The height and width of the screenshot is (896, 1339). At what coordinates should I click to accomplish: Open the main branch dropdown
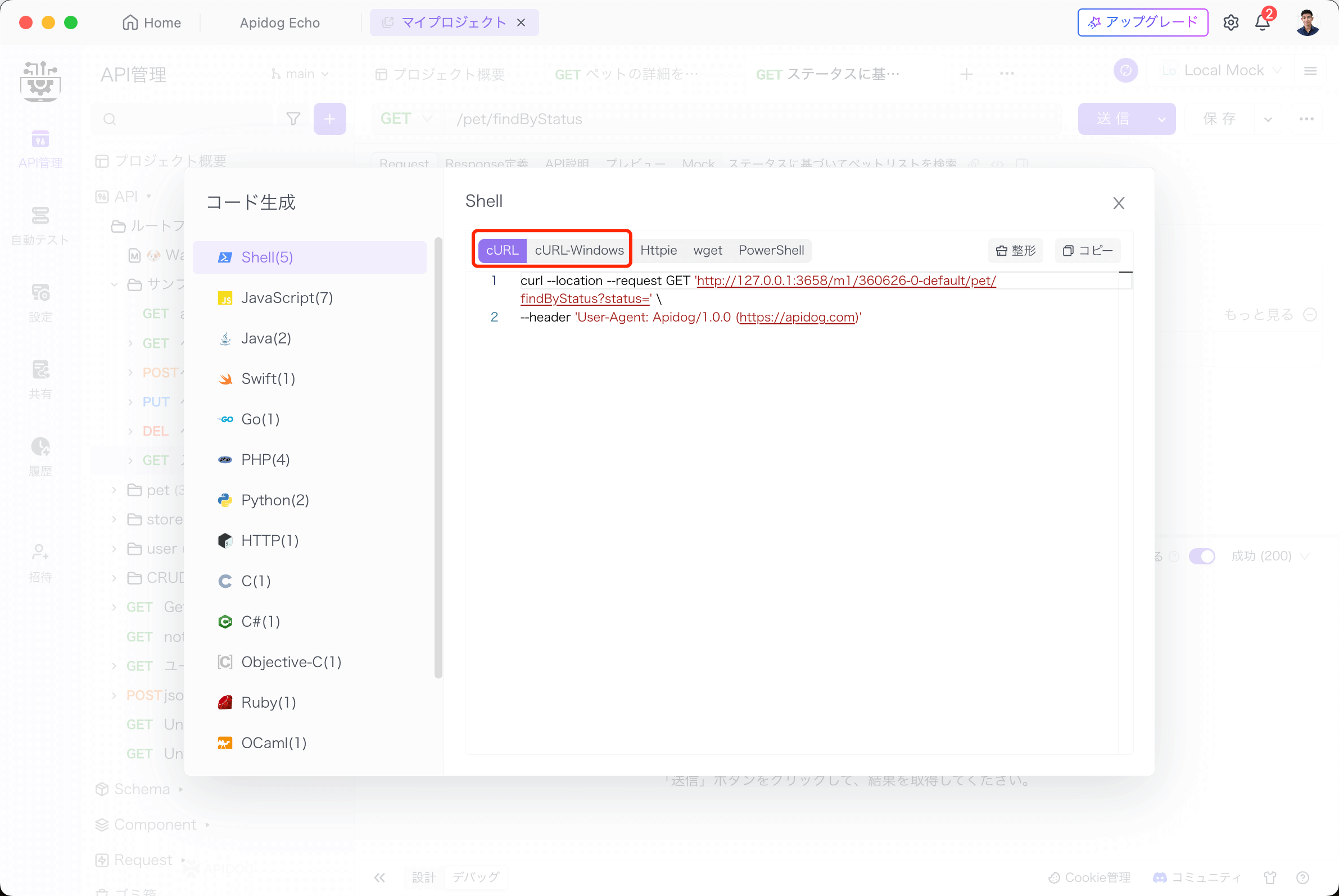[300, 74]
